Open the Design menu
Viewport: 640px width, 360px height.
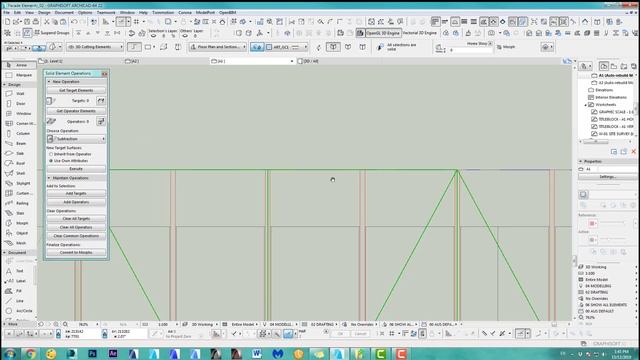click(44, 13)
